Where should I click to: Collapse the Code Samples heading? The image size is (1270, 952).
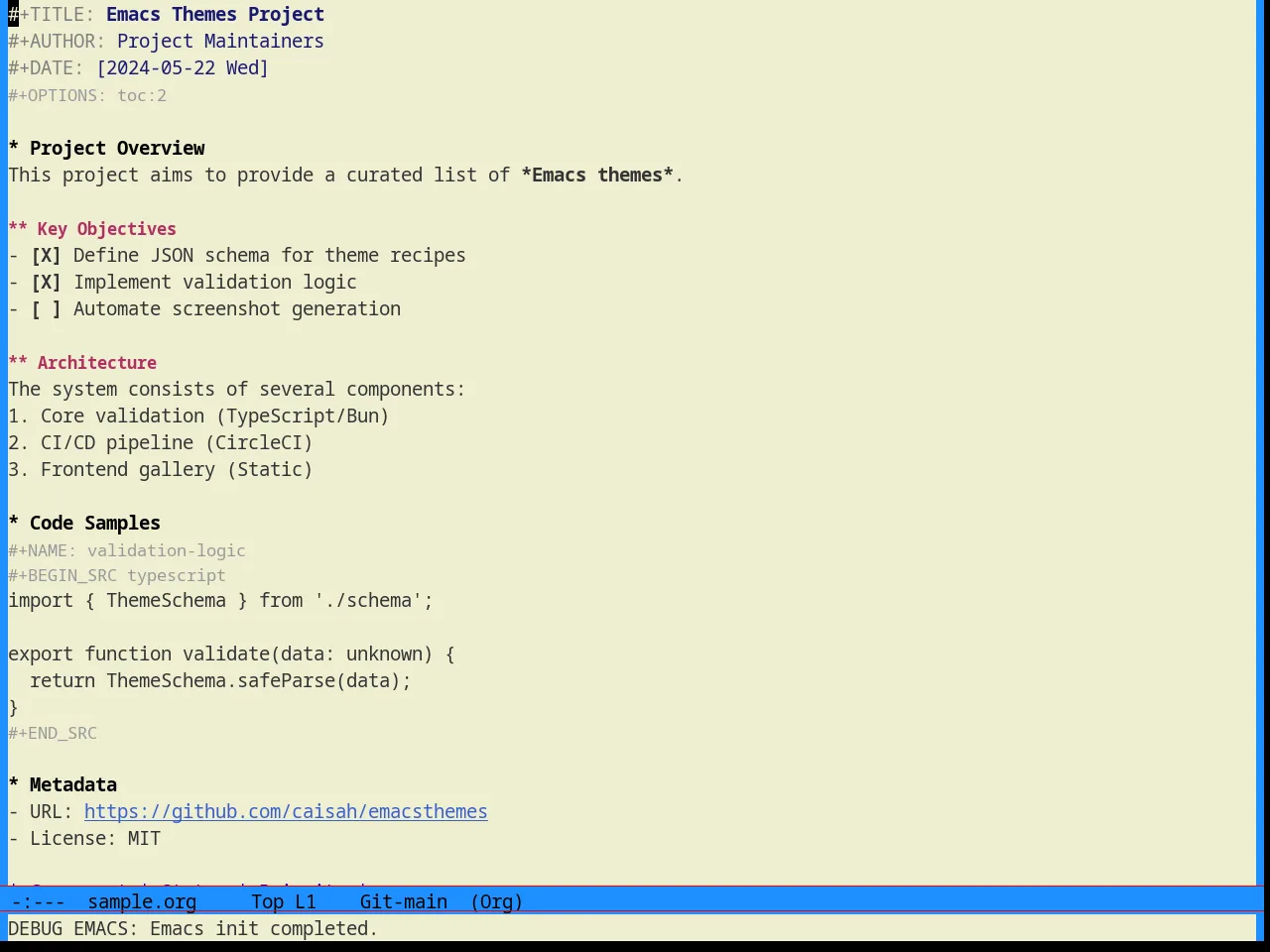pyautogui.click(x=84, y=524)
